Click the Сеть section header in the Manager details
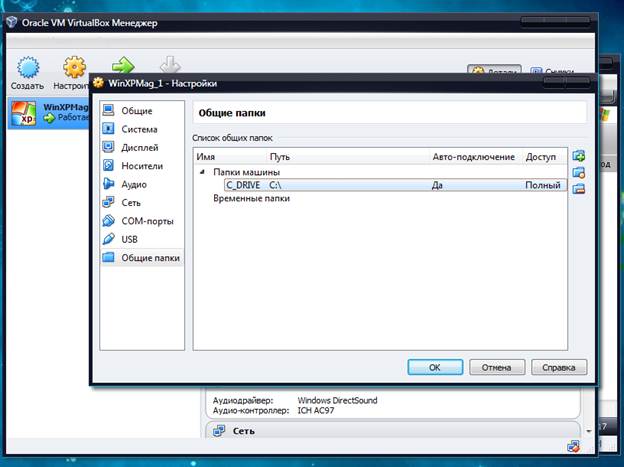The width and height of the screenshot is (624, 467). tap(244, 431)
